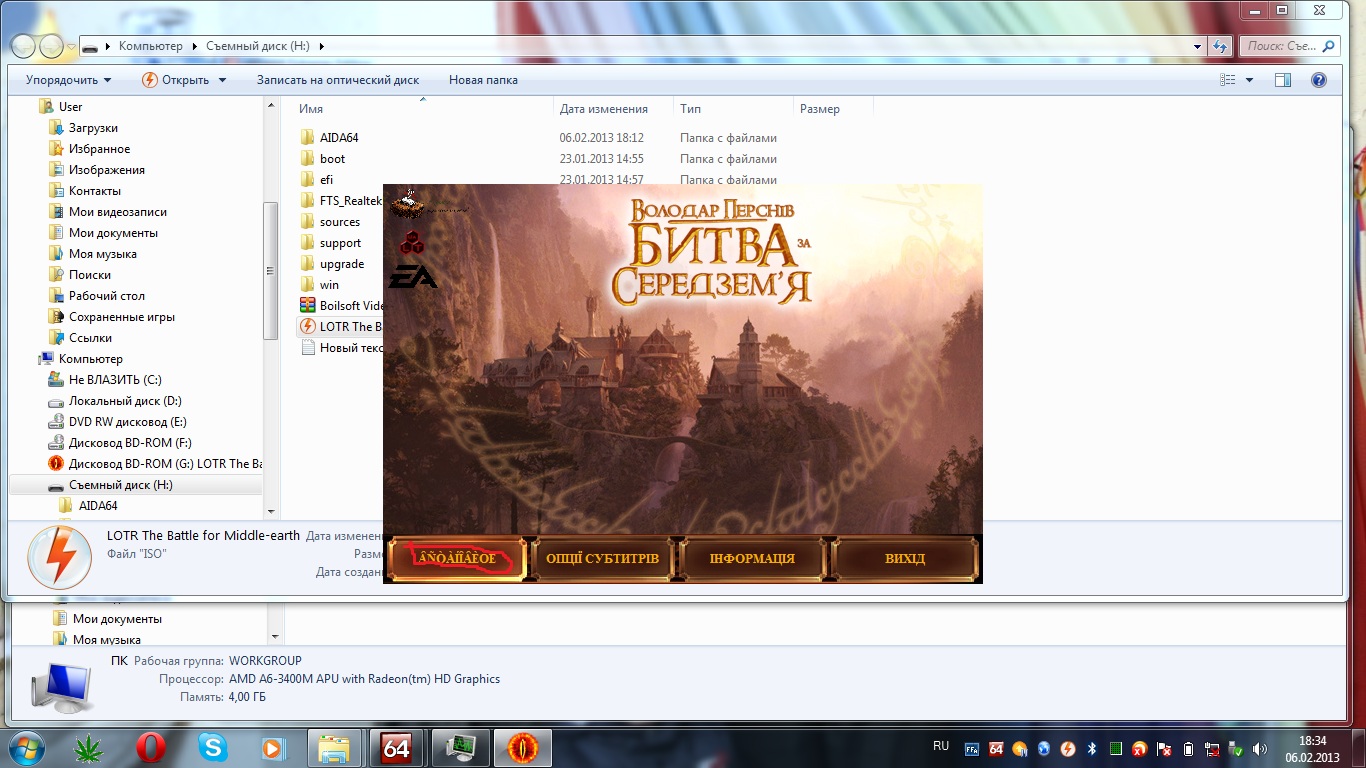Viewport: 1366px width, 768px height.
Task: Create a folder with Новая папка
Action: tap(483, 80)
